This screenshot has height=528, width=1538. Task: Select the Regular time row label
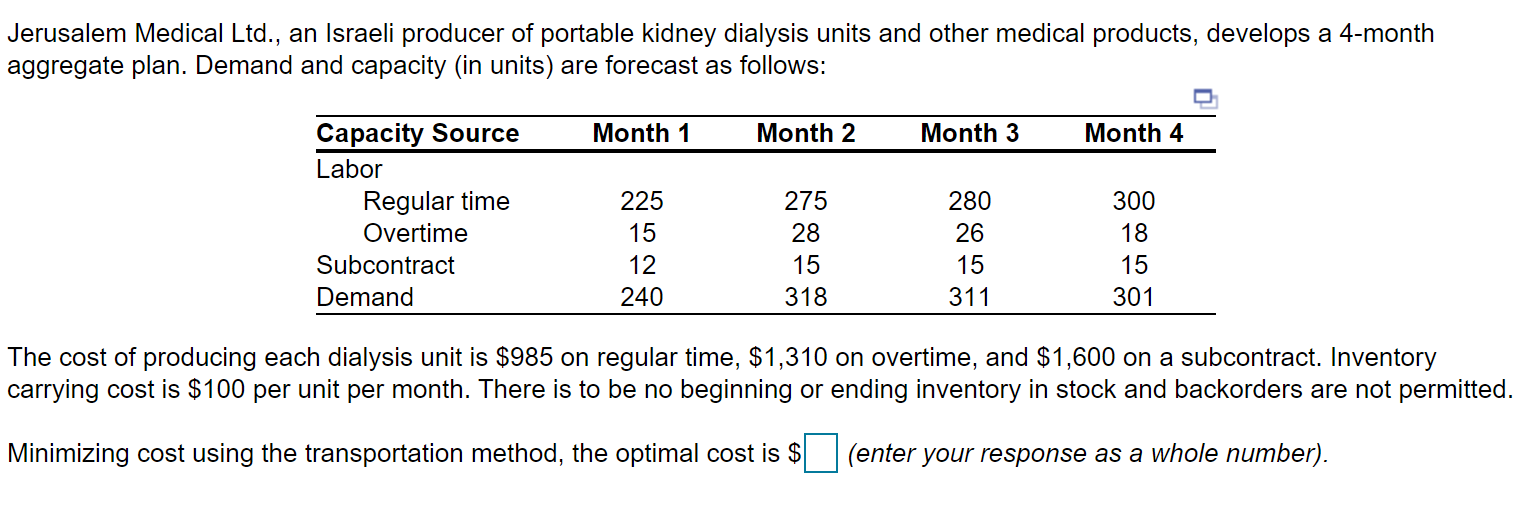pyautogui.click(x=436, y=201)
